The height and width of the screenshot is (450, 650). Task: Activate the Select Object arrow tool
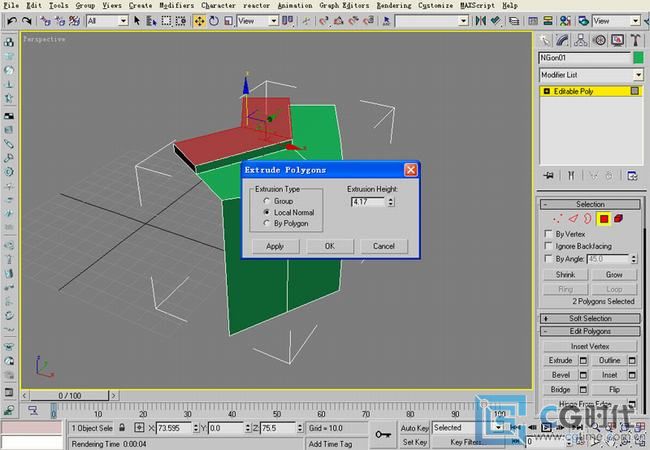pos(137,21)
